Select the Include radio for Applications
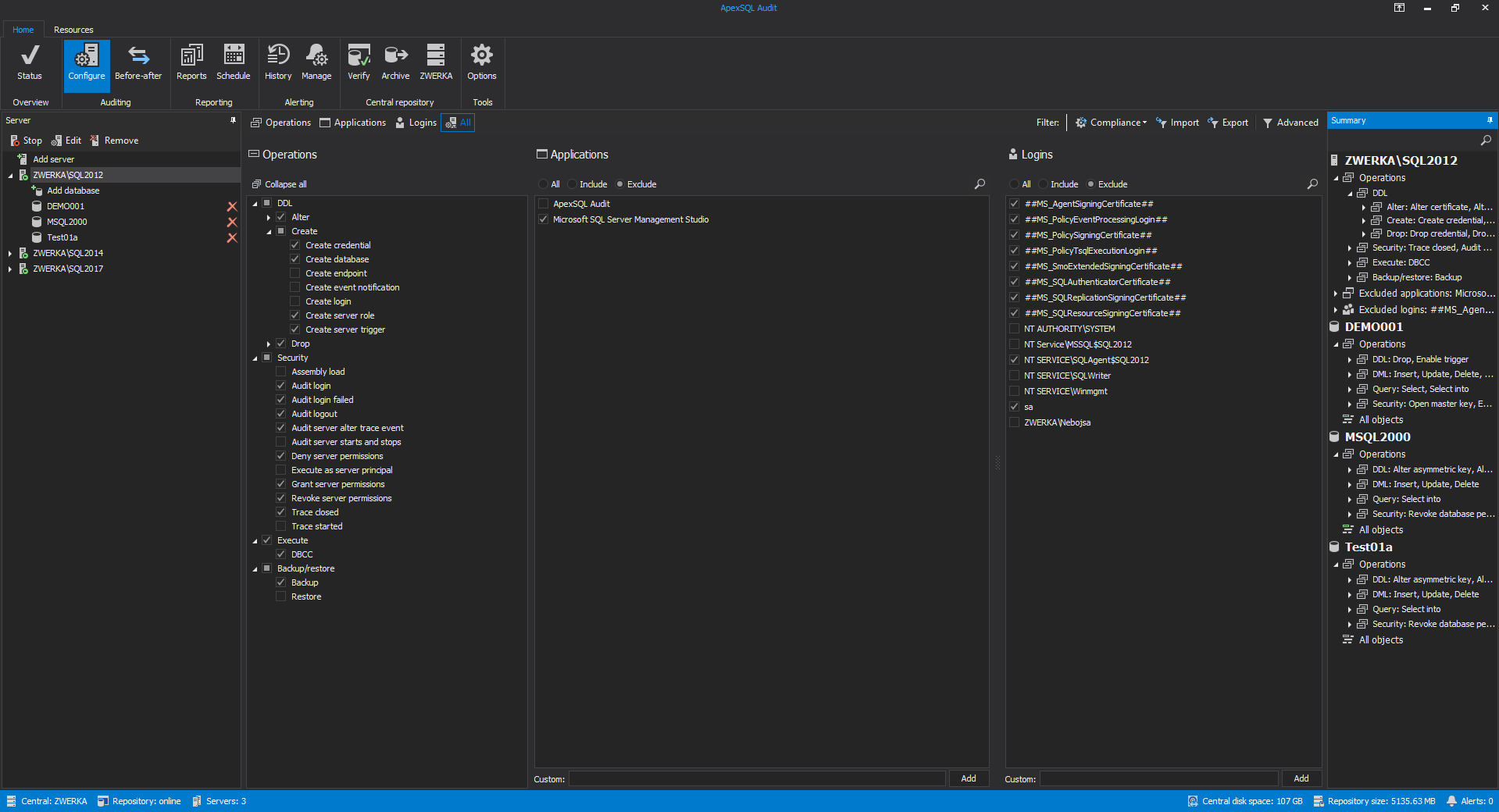 tap(573, 184)
